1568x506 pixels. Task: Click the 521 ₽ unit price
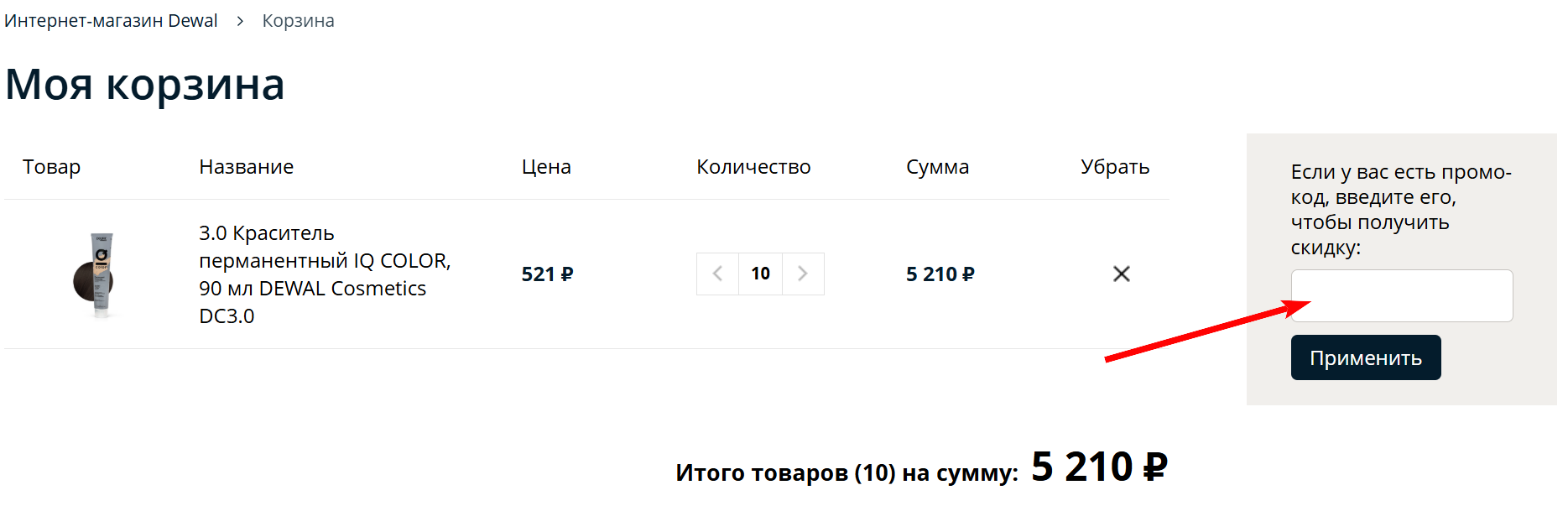547,274
